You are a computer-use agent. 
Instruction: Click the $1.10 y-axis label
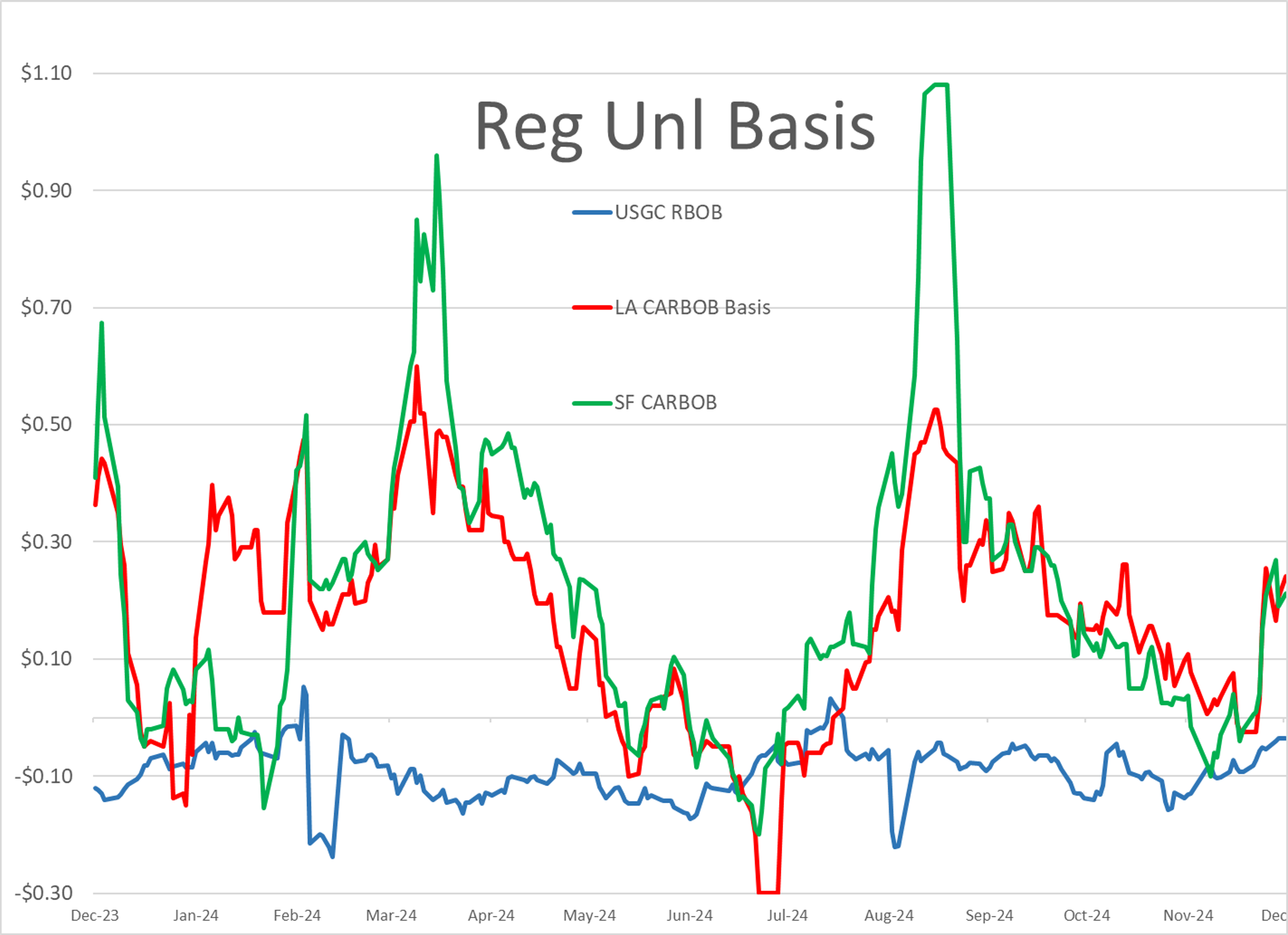tap(47, 73)
